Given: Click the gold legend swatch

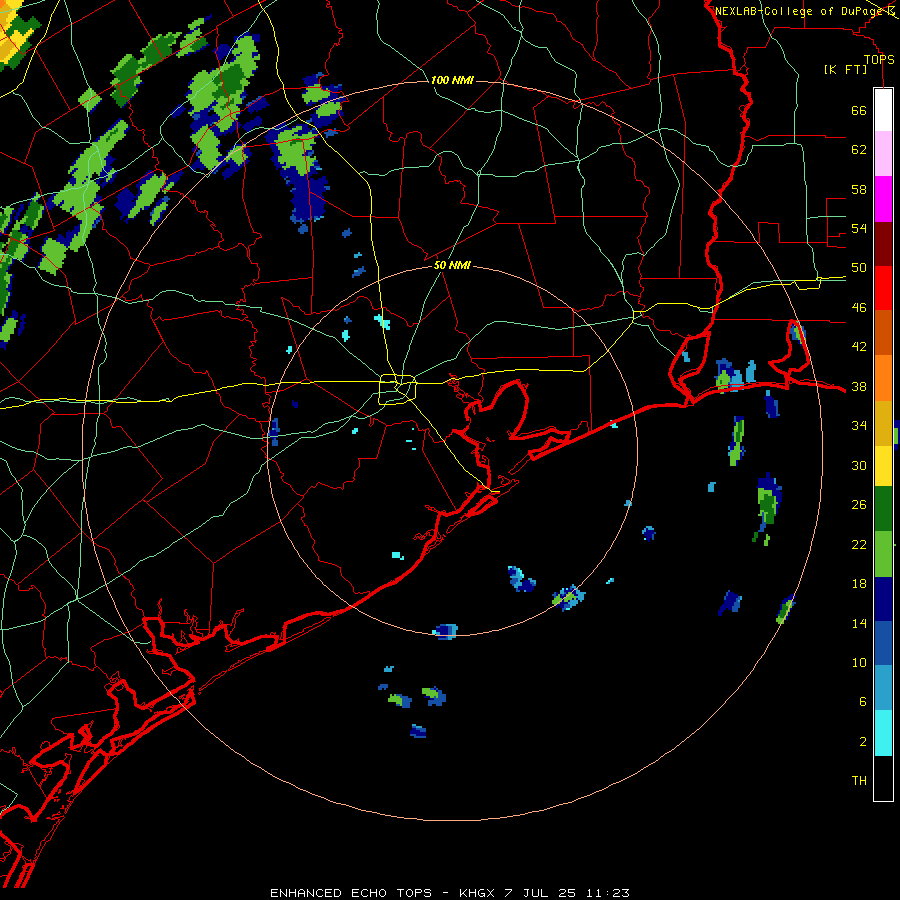Looking at the screenshot, I should 883,422.
